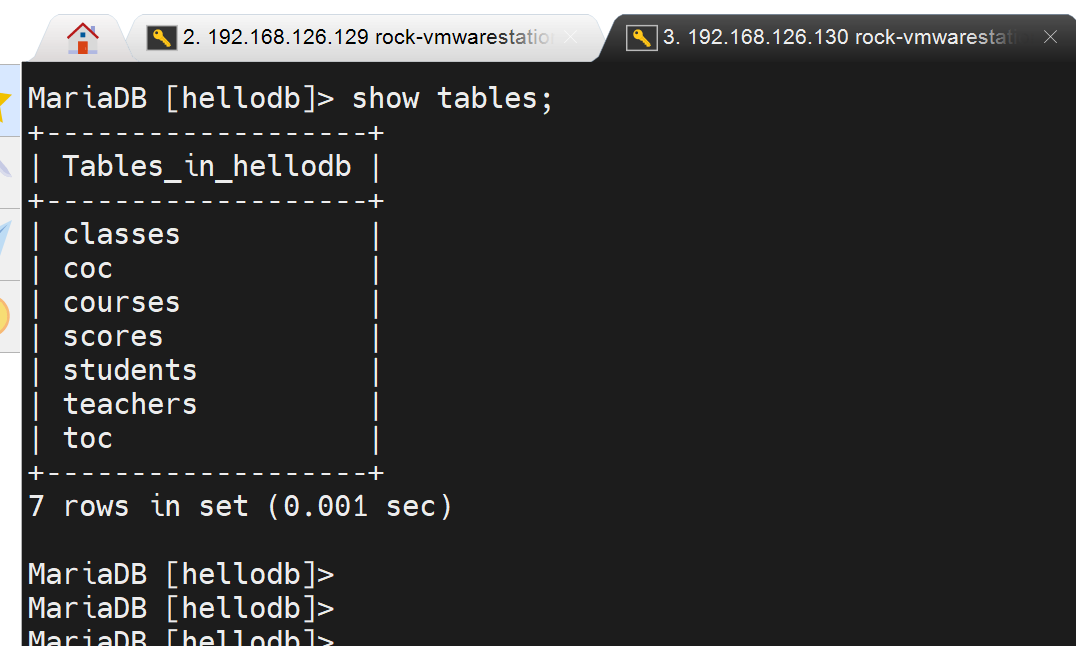Viewport: 1076px width, 646px height.
Task: Select the 192.168.126.130 session tab
Action: tap(840, 38)
